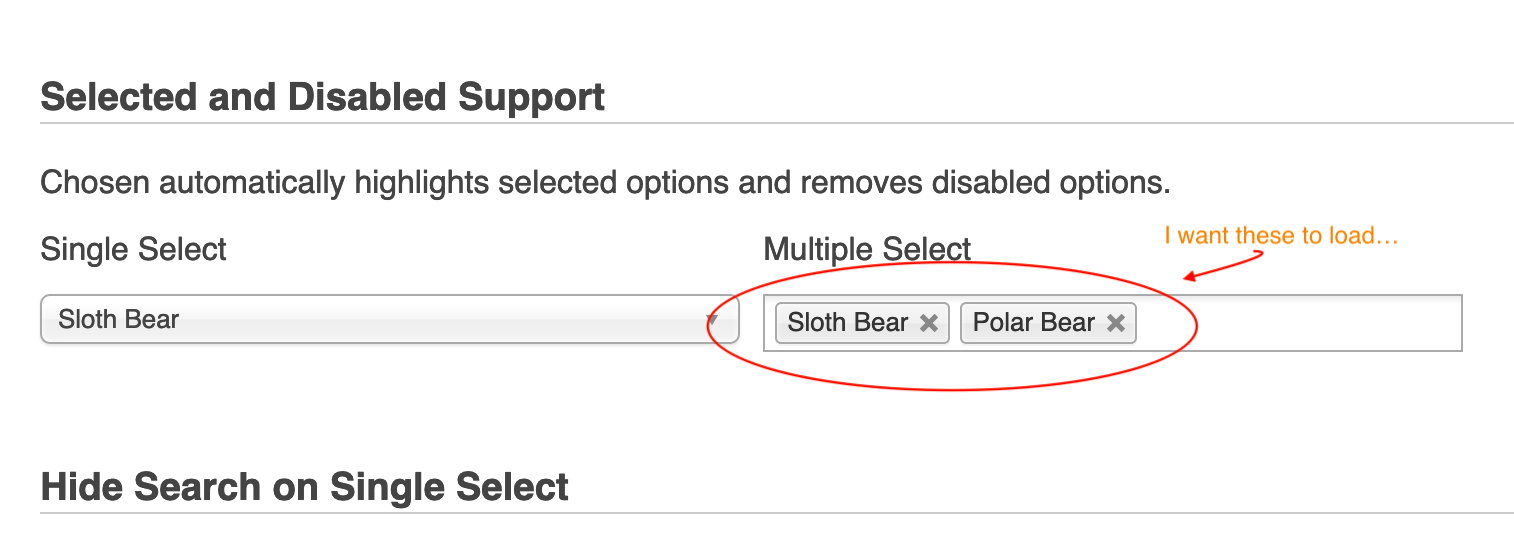Select the Polar Bear chip in Multiple Select
Image resolution: width=1514 pixels, height=547 pixels.
click(1033, 323)
